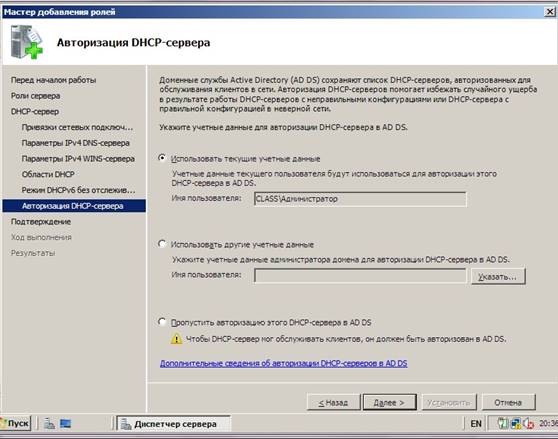Open the Пуск start button
Viewport: 558px width, 439px height.
click(x=16, y=423)
